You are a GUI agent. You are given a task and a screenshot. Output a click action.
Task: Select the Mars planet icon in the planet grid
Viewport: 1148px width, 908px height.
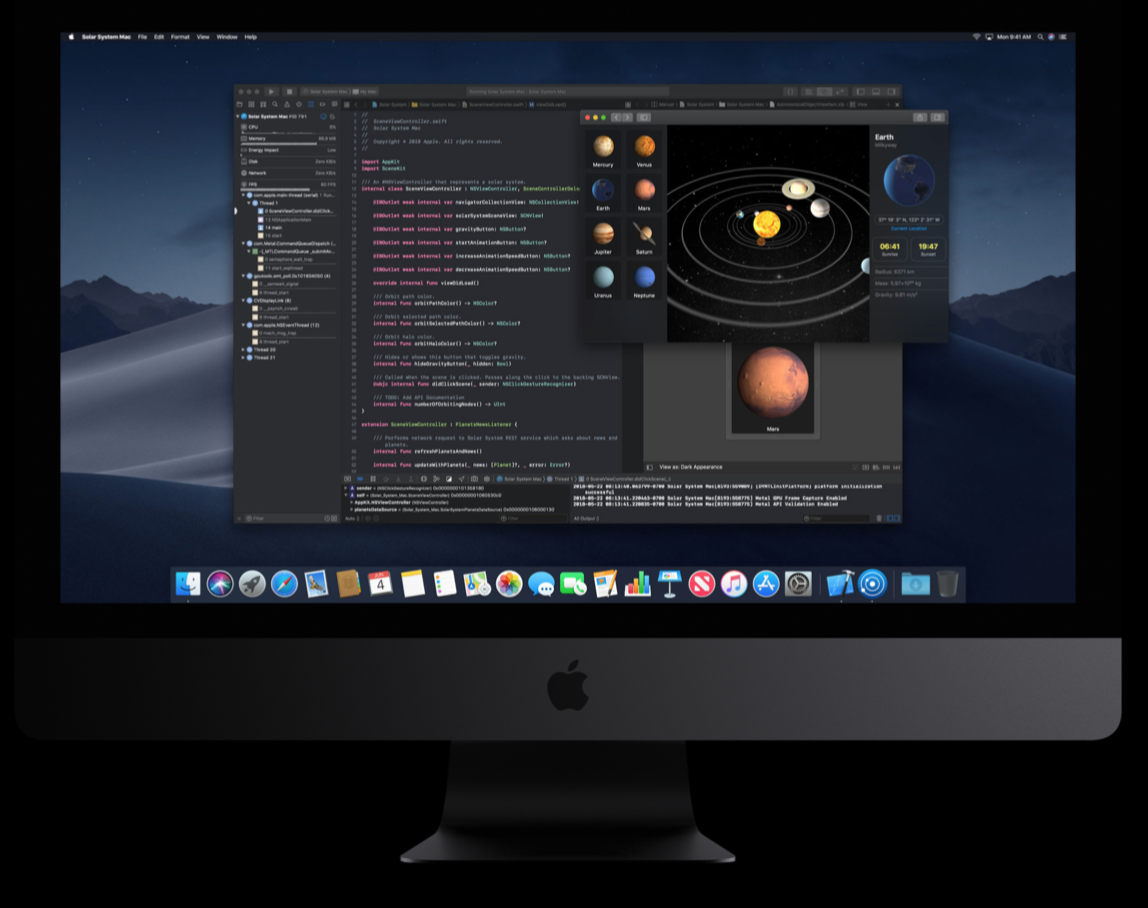[x=644, y=190]
